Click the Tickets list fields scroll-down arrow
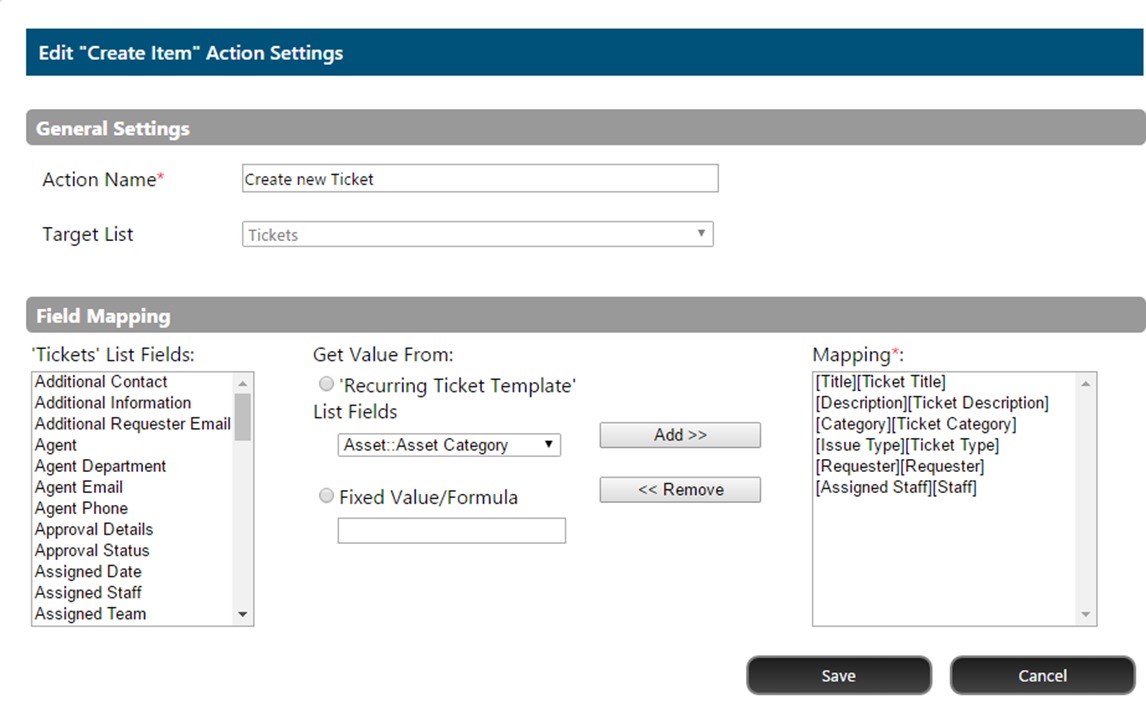The width and height of the screenshot is (1146, 715). click(x=243, y=615)
